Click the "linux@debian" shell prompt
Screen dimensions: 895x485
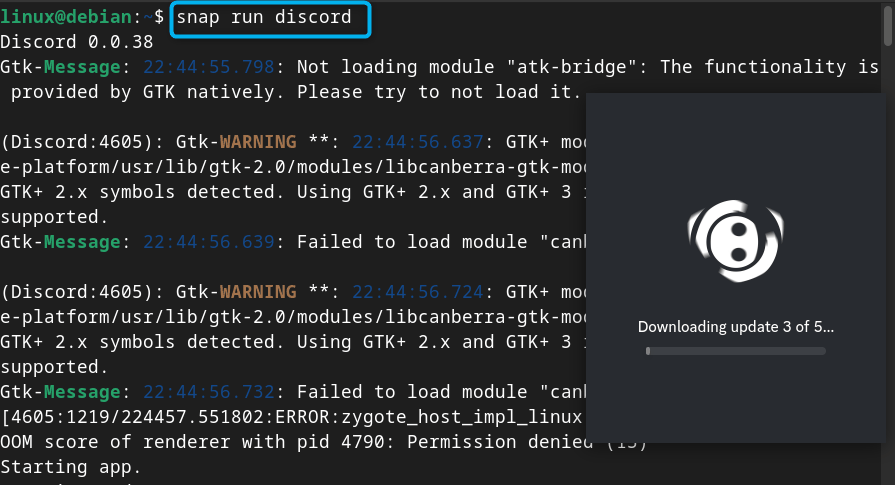click(62, 18)
